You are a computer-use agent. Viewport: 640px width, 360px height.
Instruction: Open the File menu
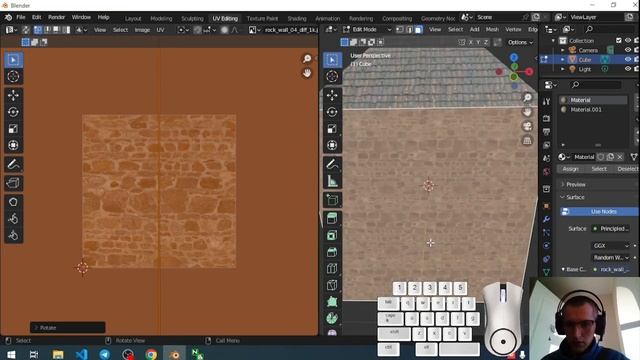pyautogui.click(x=21, y=17)
